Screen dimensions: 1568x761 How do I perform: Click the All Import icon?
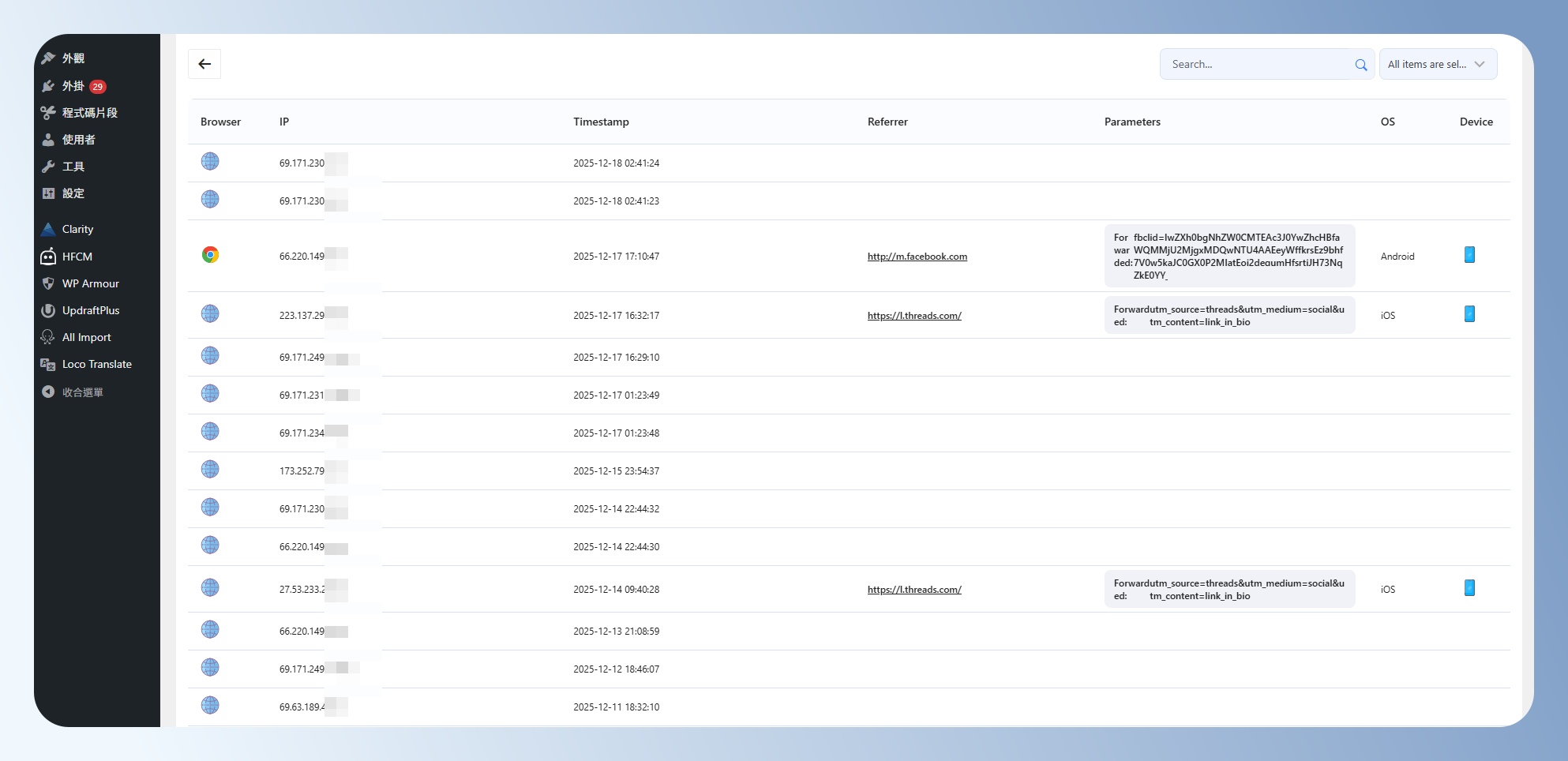click(x=48, y=337)
